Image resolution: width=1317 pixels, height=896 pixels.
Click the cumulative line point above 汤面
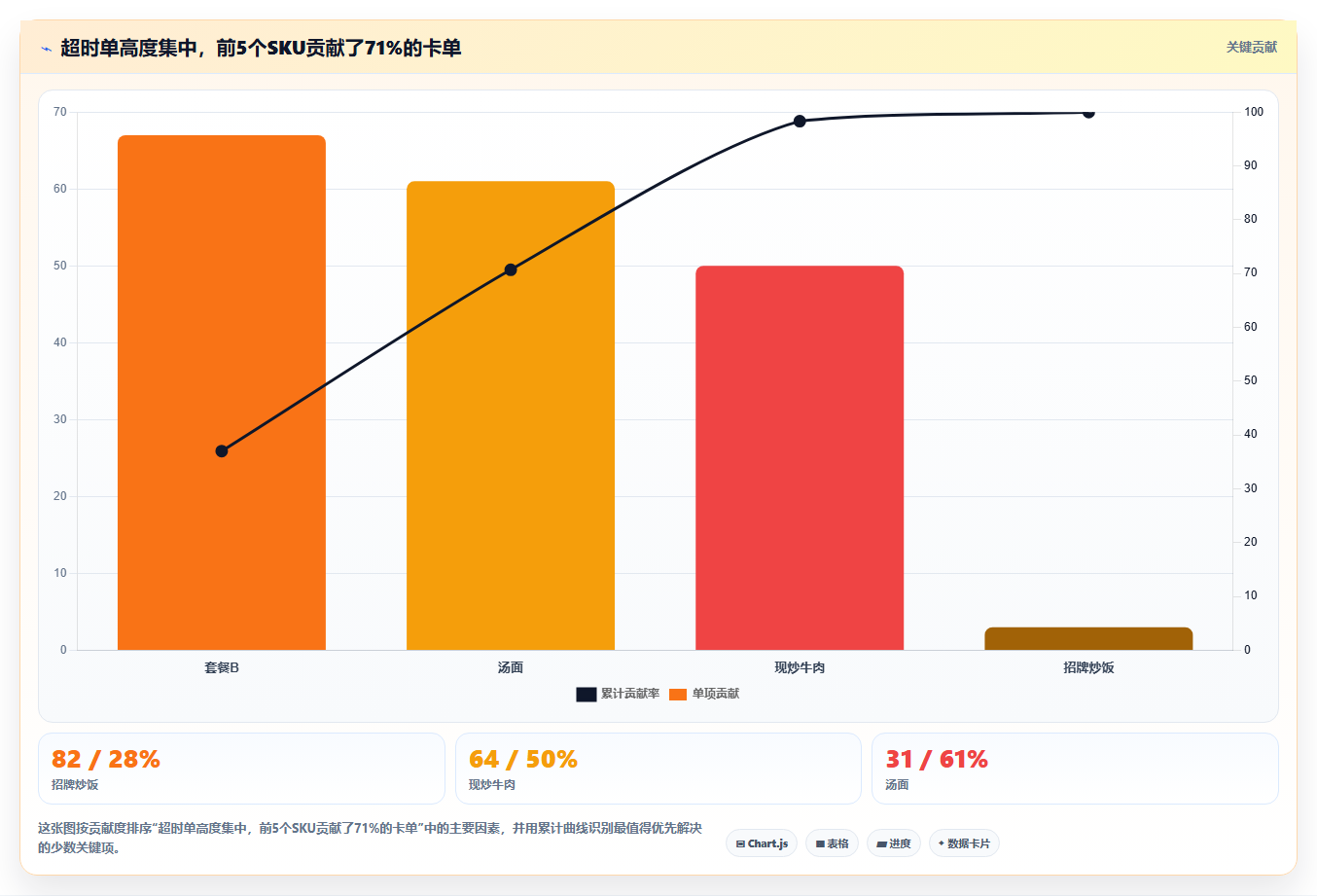pyautogui.click(x=511, y=269)
